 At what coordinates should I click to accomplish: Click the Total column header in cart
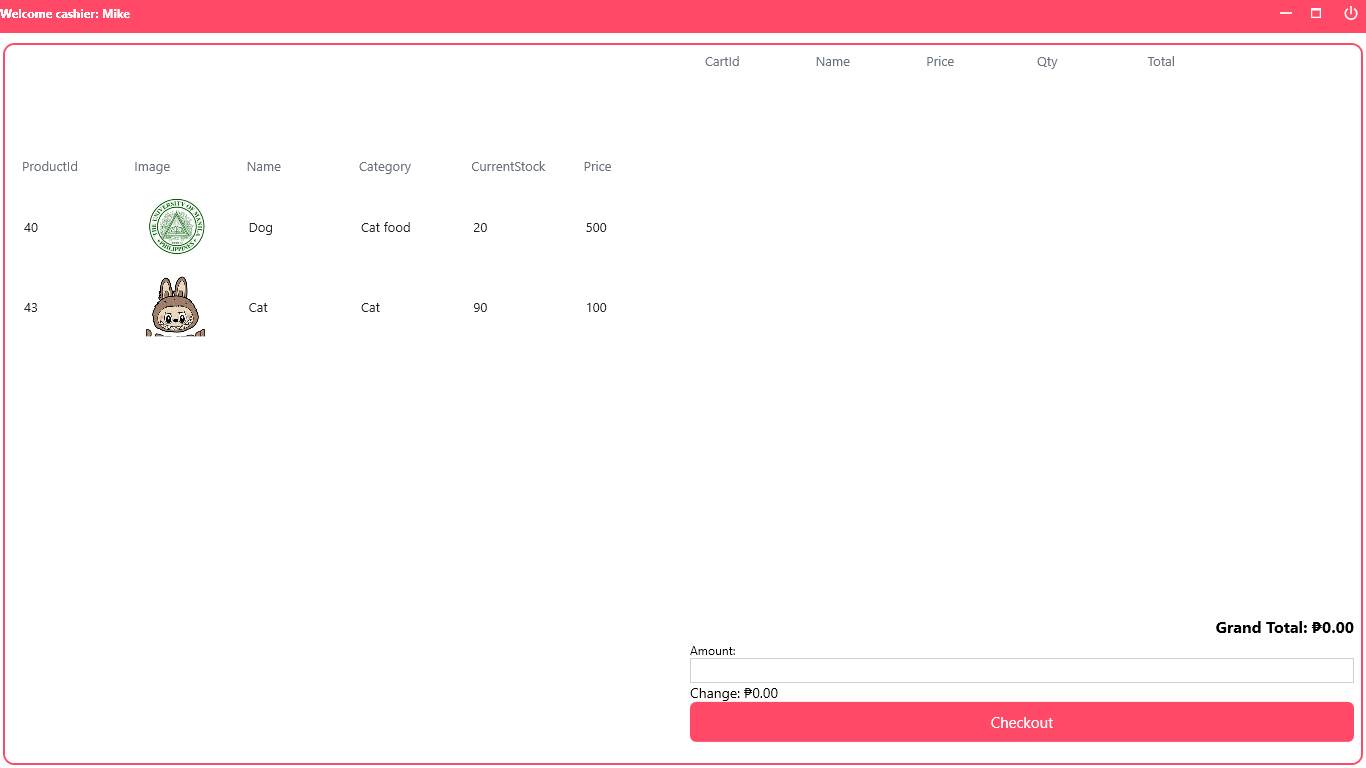point(1160,61)
